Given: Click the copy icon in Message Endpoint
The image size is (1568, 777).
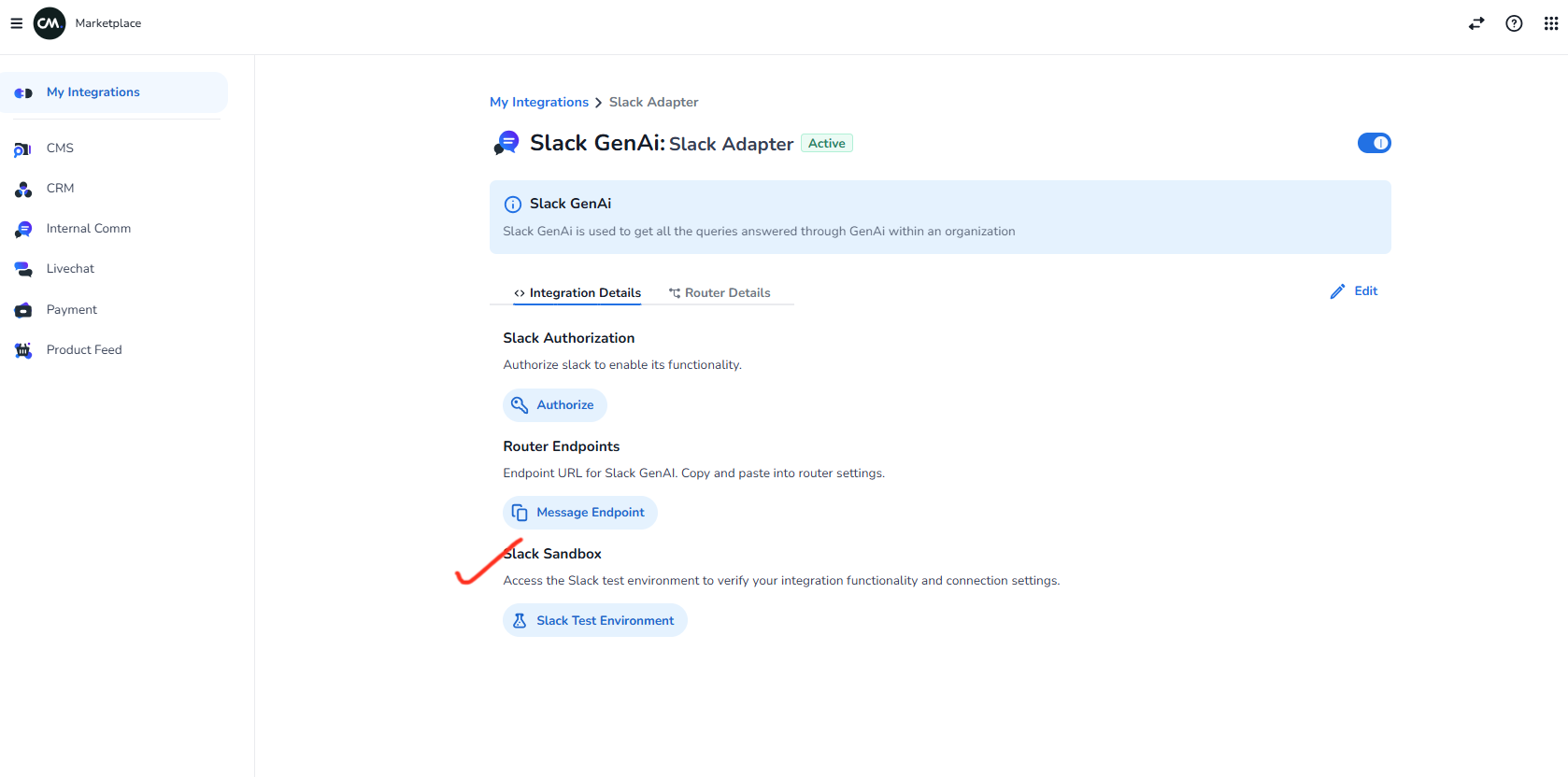Looking at the screenshot, I should pyautogui.click(x=520, y=513).
